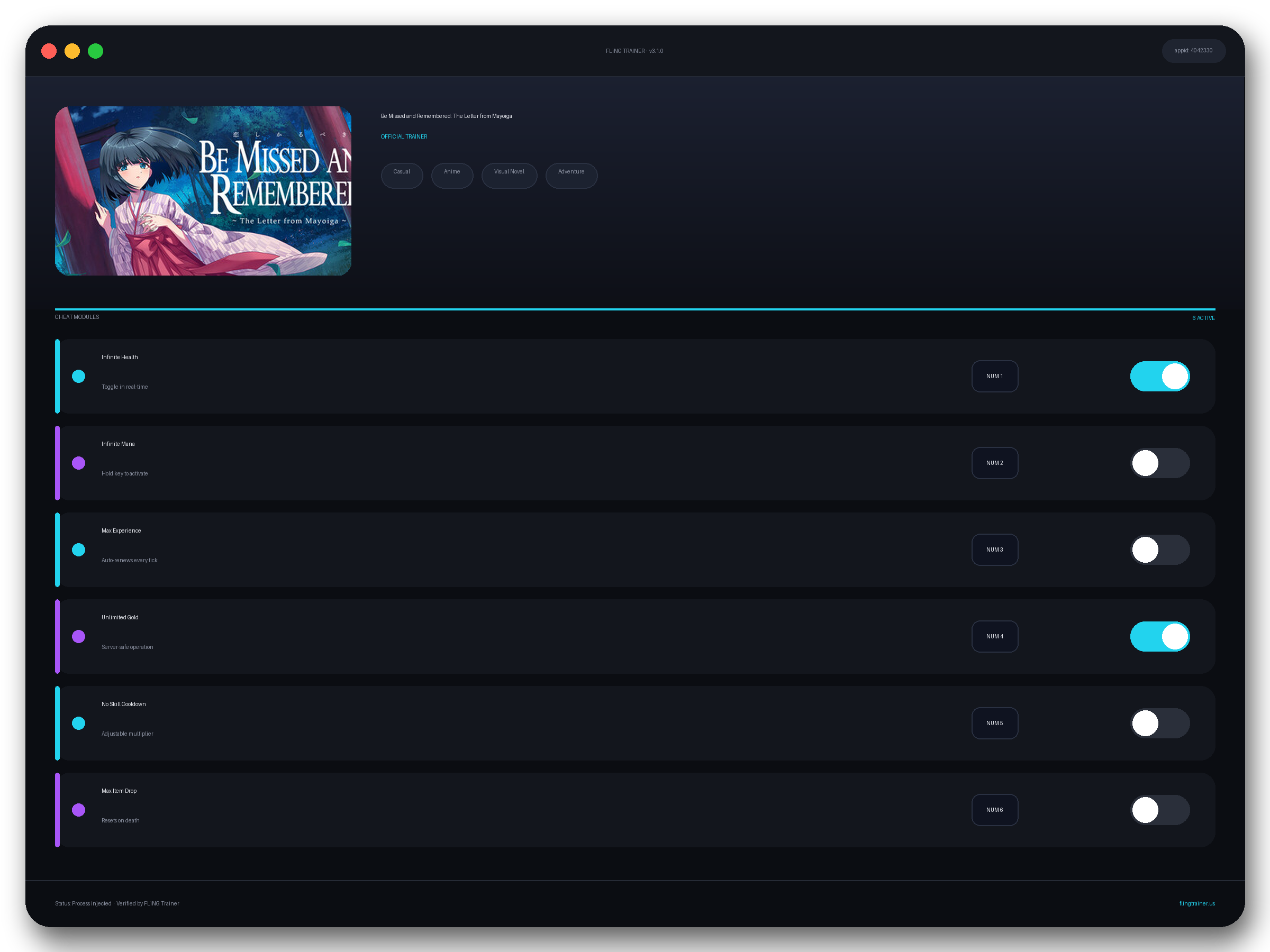Click the game cover artwork thumbnail

[203, 190]
